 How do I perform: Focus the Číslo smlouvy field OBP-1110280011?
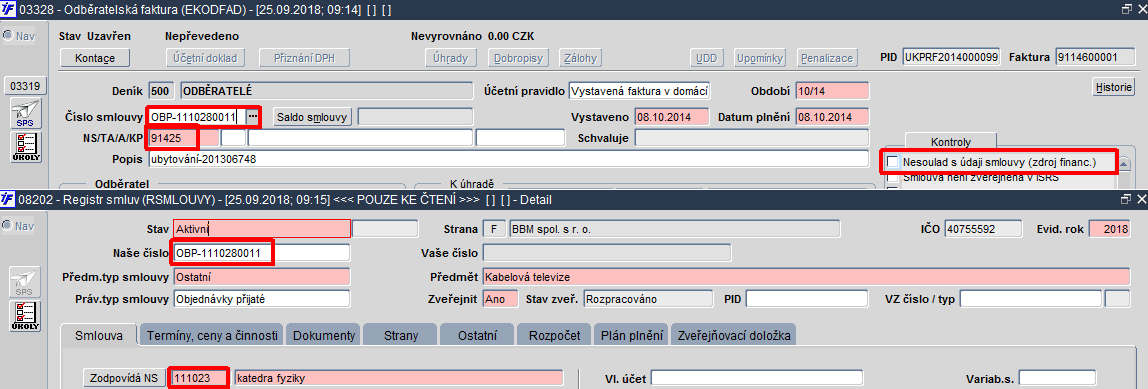tap(197, 116)
